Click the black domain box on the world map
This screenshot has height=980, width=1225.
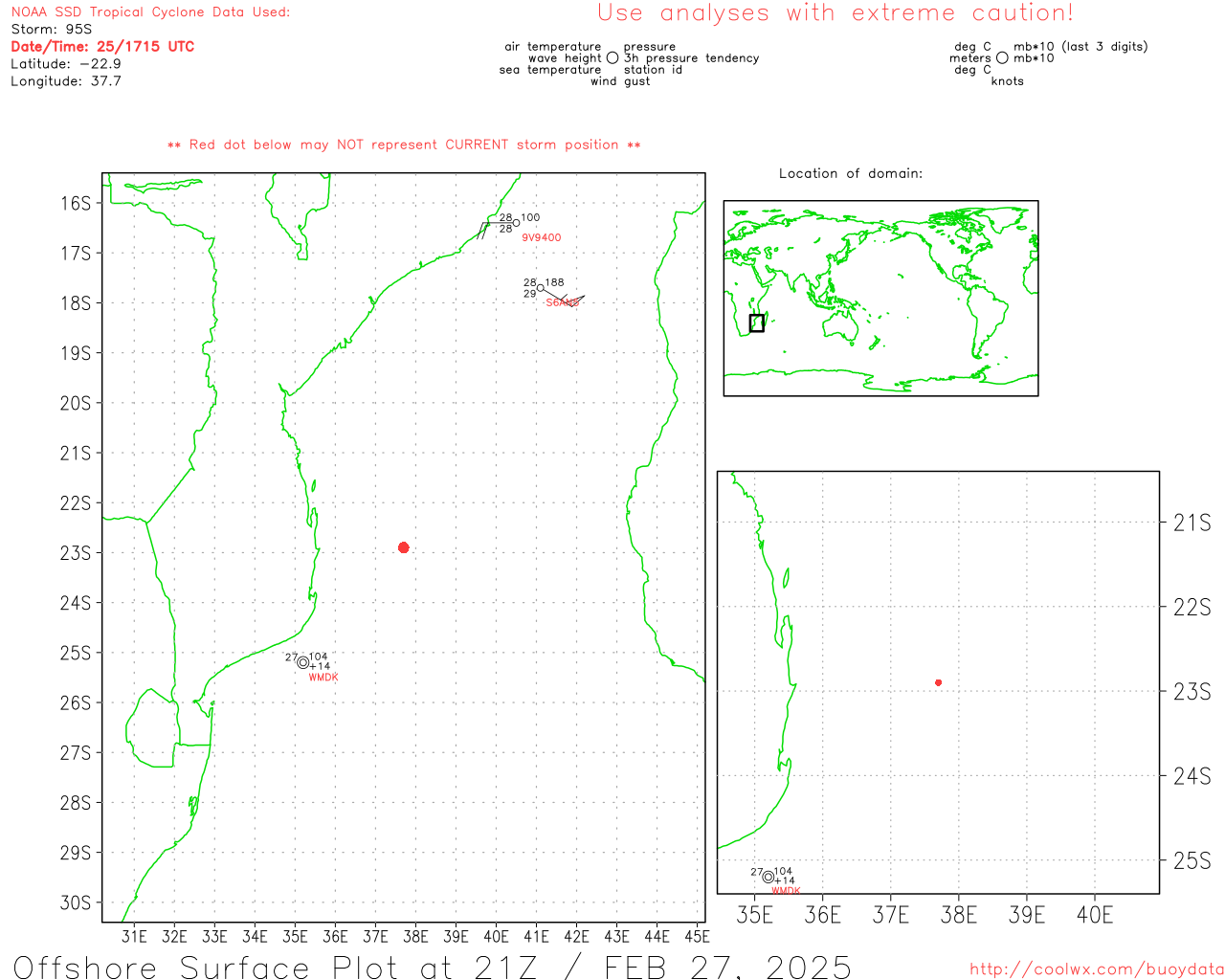[x=757, y=323]
